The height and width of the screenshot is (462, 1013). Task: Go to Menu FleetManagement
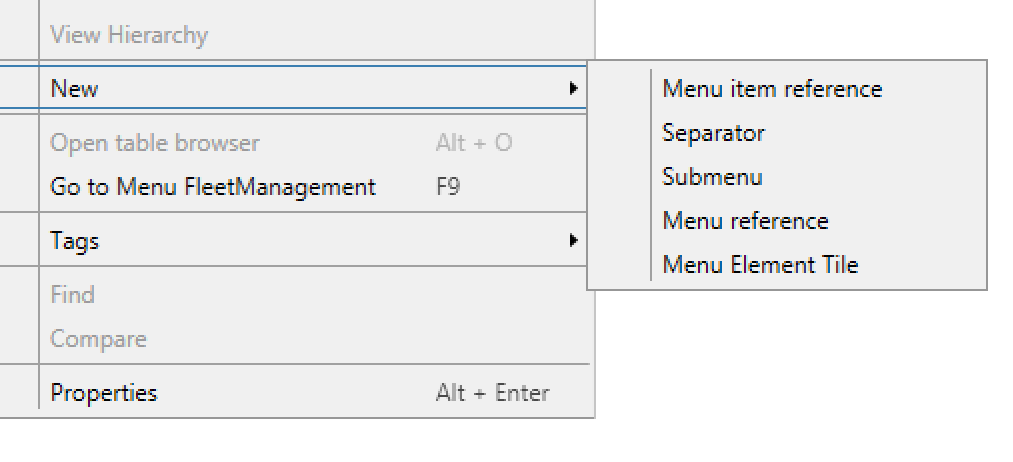tap(213, 187)
